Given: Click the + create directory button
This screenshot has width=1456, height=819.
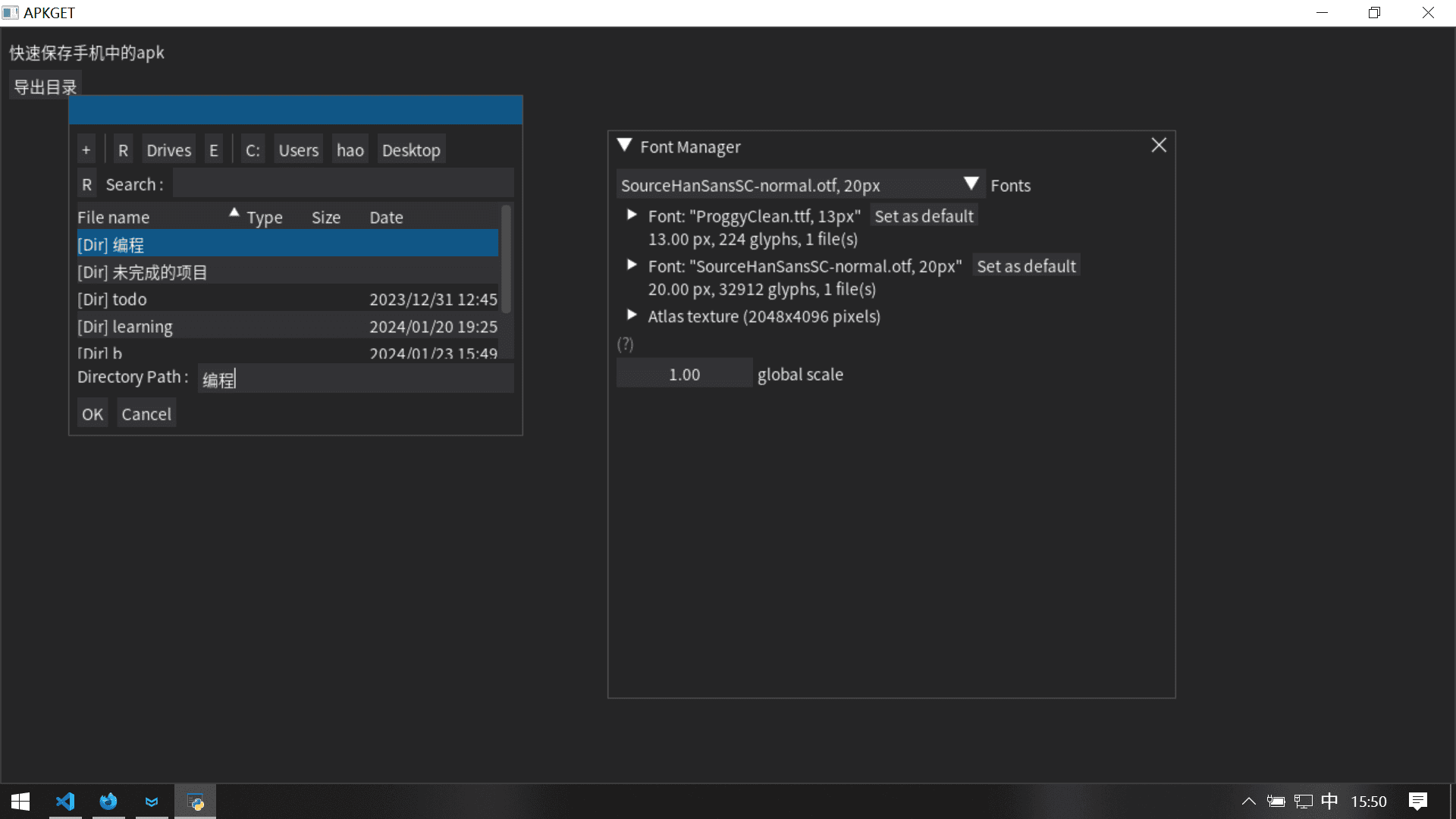Looking at the screenshot, I should click(x=86, y=150).
